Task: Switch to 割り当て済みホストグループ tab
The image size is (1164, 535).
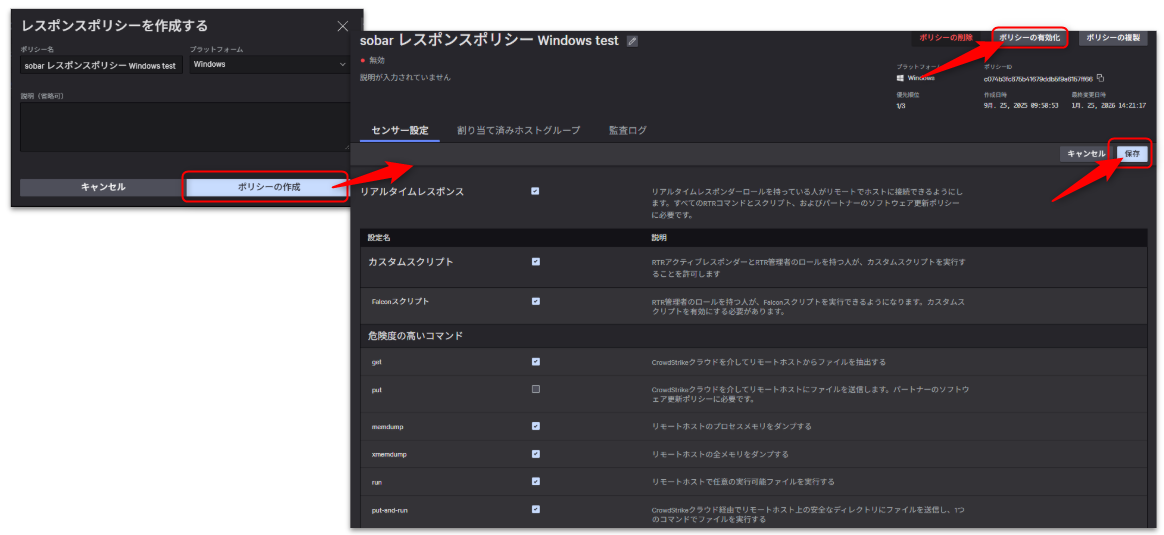Action: (x=518, y=131)
